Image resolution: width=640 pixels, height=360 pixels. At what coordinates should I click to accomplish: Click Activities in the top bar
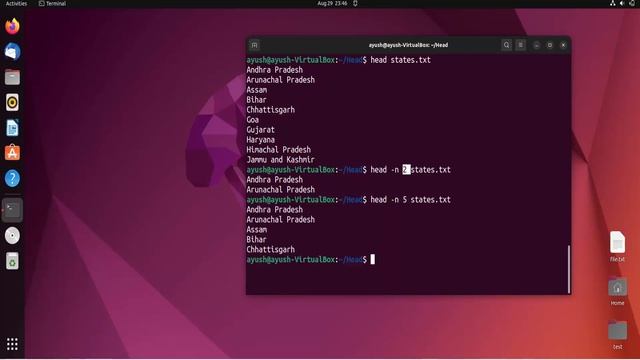pos(16,3)
